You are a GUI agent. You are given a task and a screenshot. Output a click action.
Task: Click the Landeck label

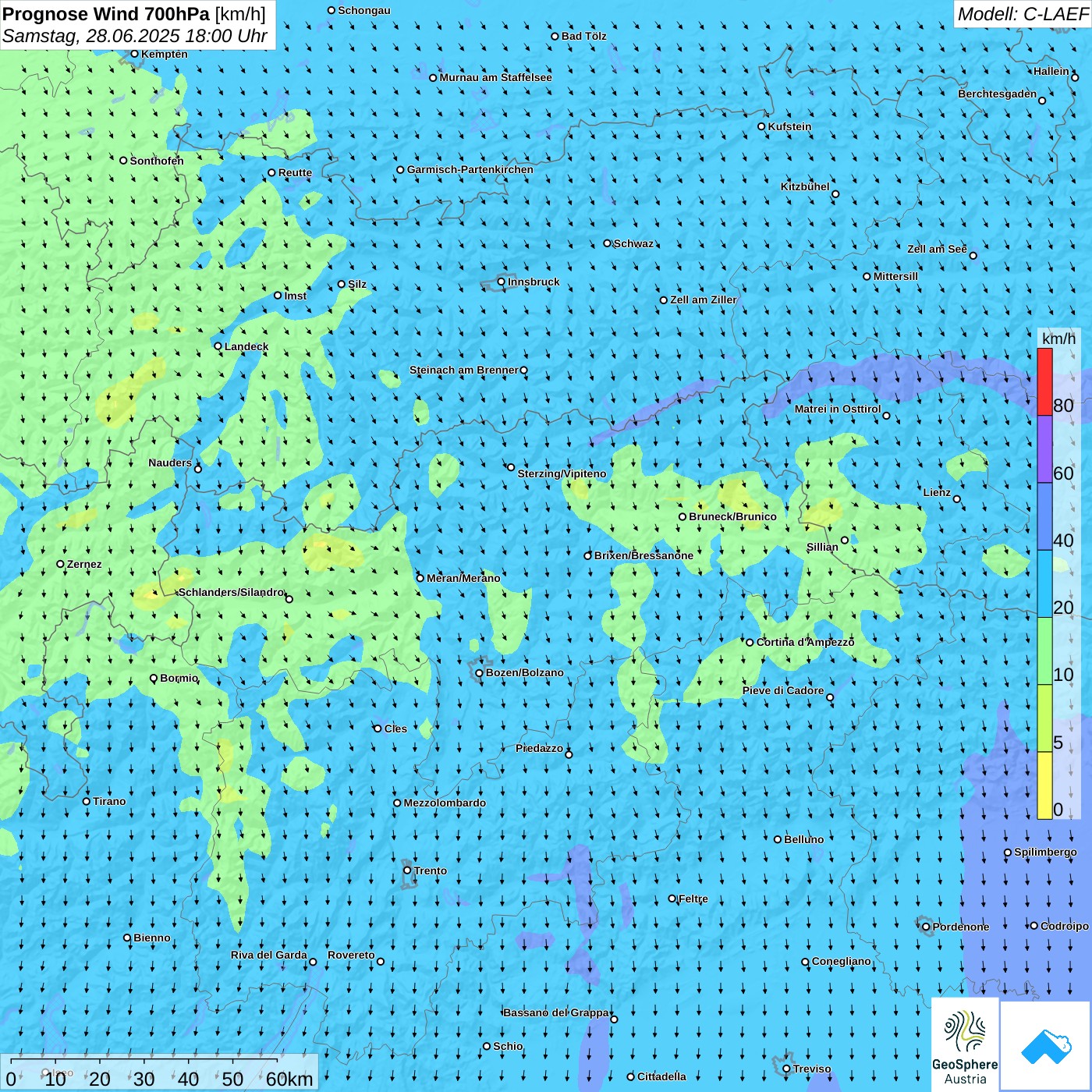click(x=246, y=346)
